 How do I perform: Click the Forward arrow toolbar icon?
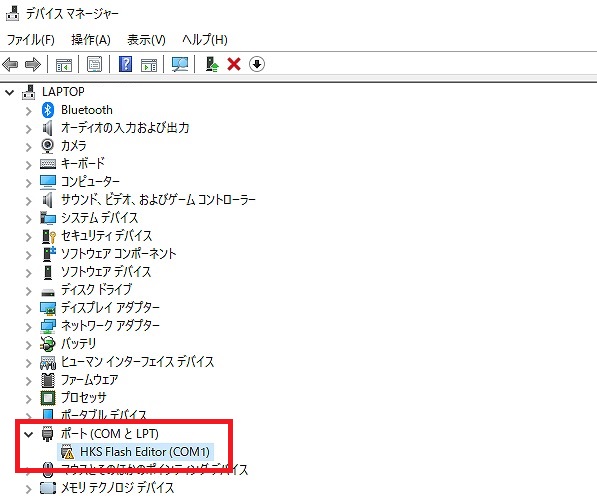coord(33,64)
